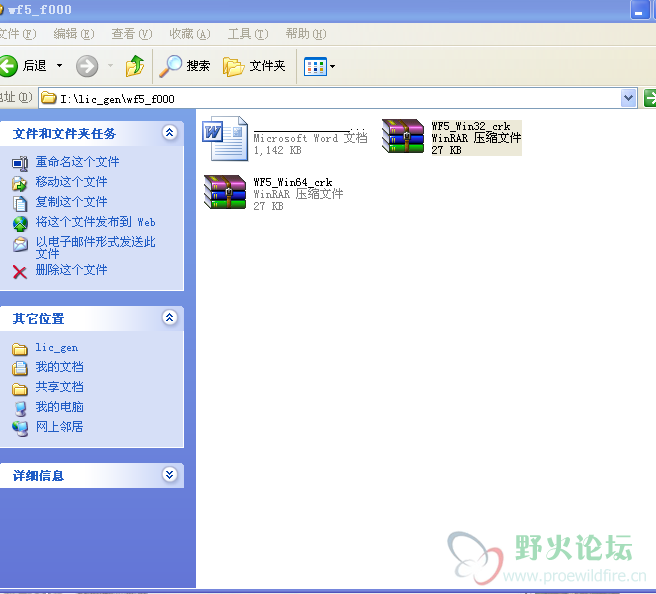This screenshot has width=656, height=594.
Task: Click the folder icon in address bar
Action: 49,98
